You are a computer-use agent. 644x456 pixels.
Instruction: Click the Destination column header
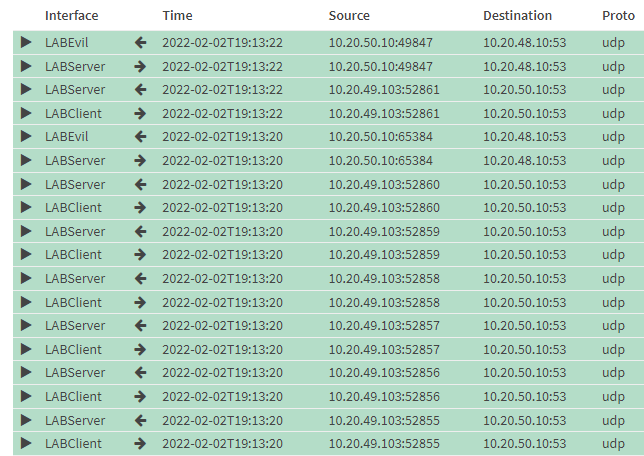(518, 16)
